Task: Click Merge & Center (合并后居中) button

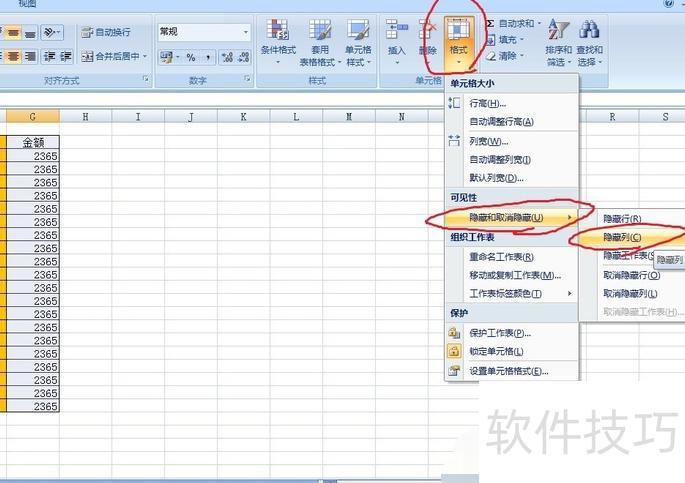Action: click(111, 56)
